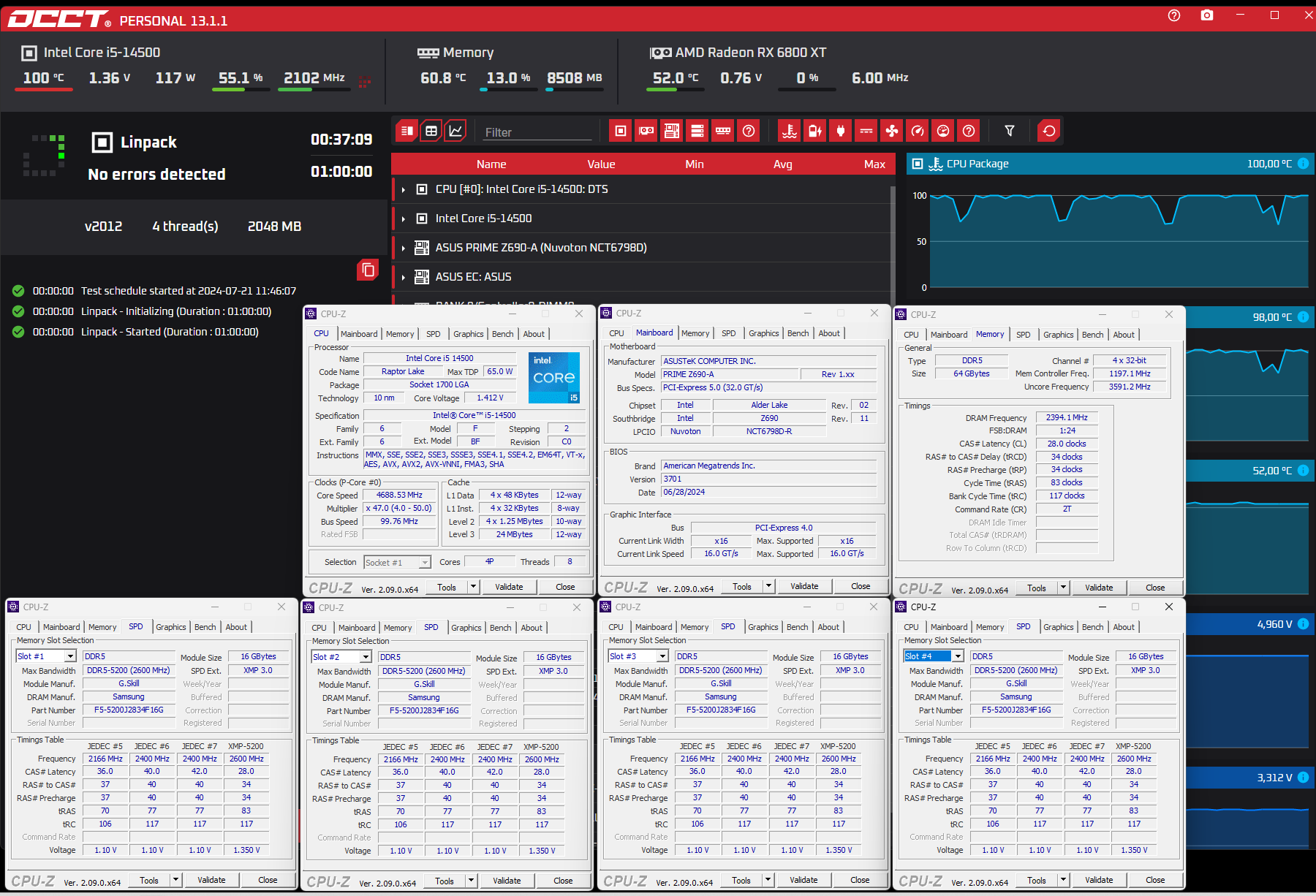Viewport: 1316px width, 896px height.
Task: Click Close in the ASUSTeK Mainboard CPU-Z window
Action: click(x=861, y=586)
